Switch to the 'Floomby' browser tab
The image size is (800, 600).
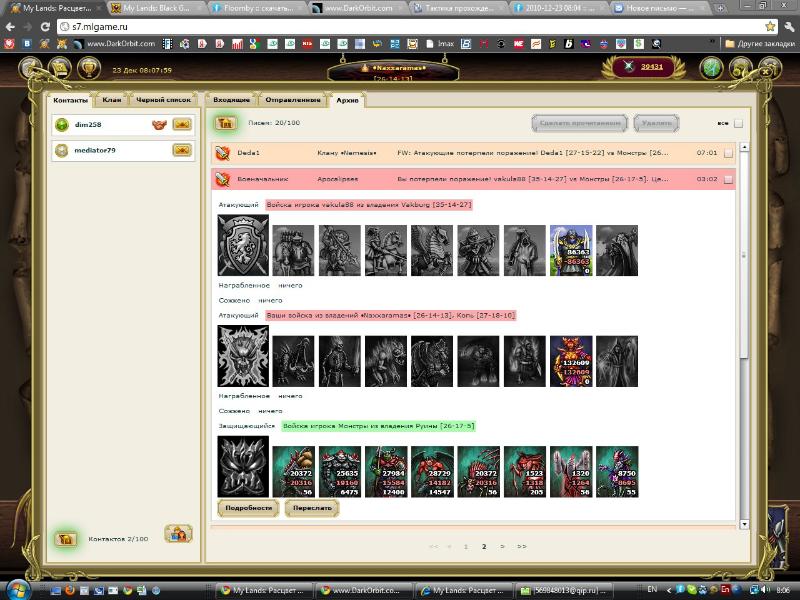click(x=257, y=8)
